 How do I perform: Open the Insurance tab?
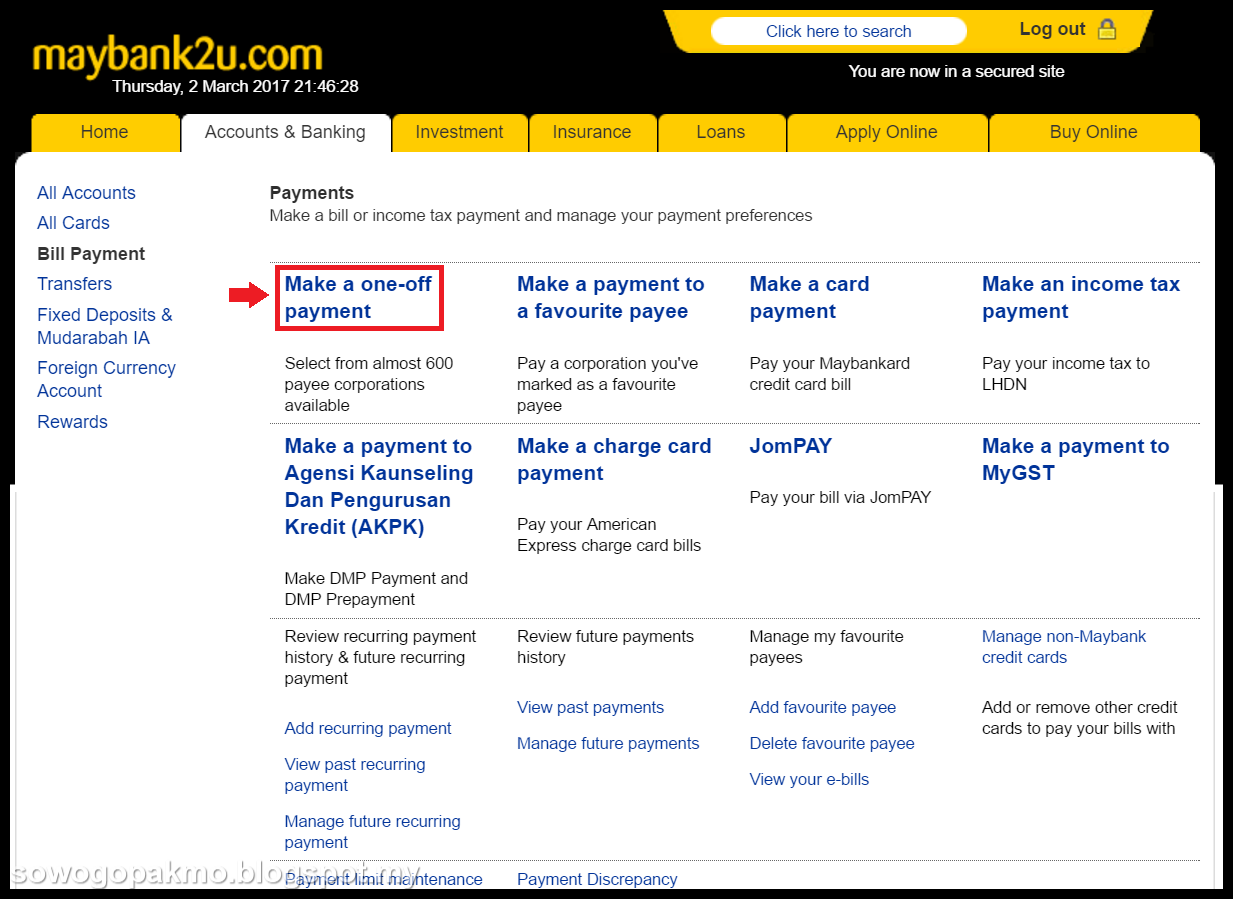[592, 132]
